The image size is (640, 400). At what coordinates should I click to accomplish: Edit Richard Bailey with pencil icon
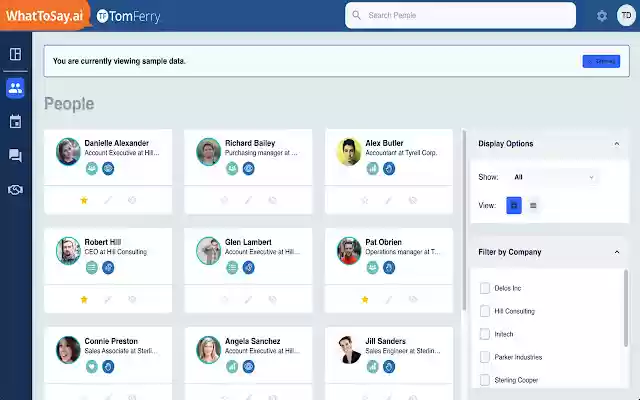click(249, 200)
